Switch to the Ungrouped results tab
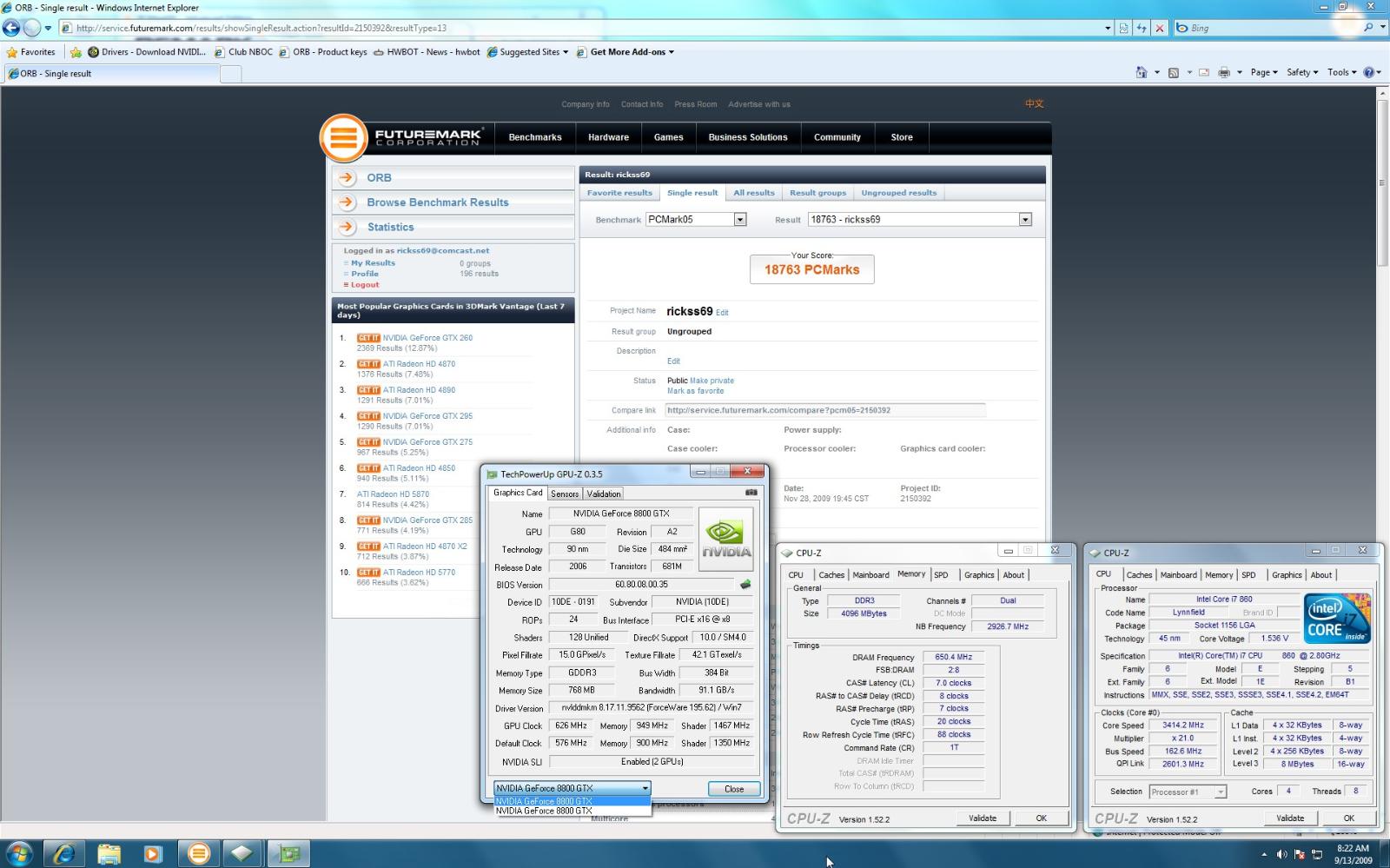Image resolution: width=1390 pixels, height=868 pixels. pos(899,193)
